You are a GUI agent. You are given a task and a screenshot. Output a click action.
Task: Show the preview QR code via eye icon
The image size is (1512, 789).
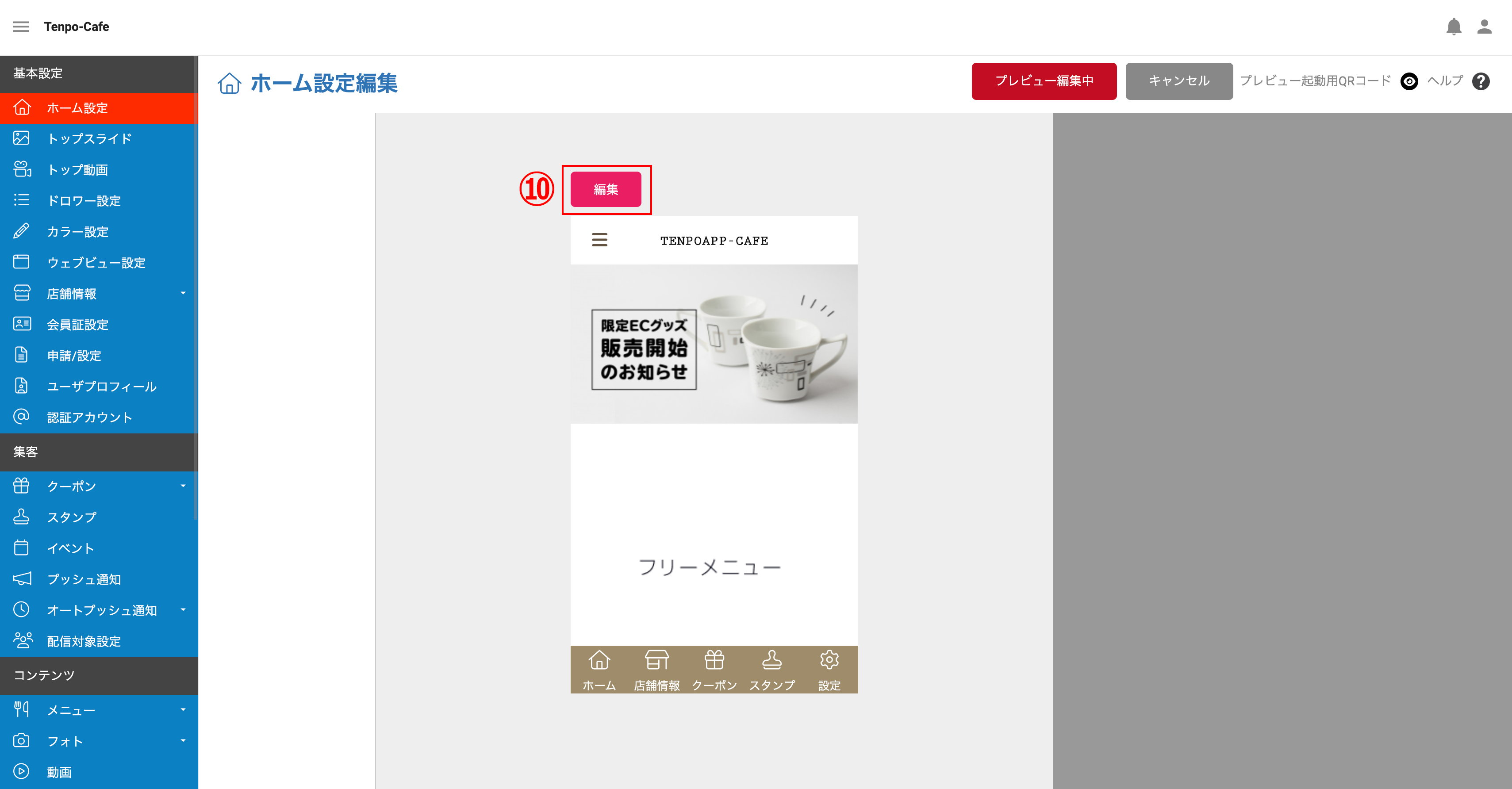coord(1408,81)
